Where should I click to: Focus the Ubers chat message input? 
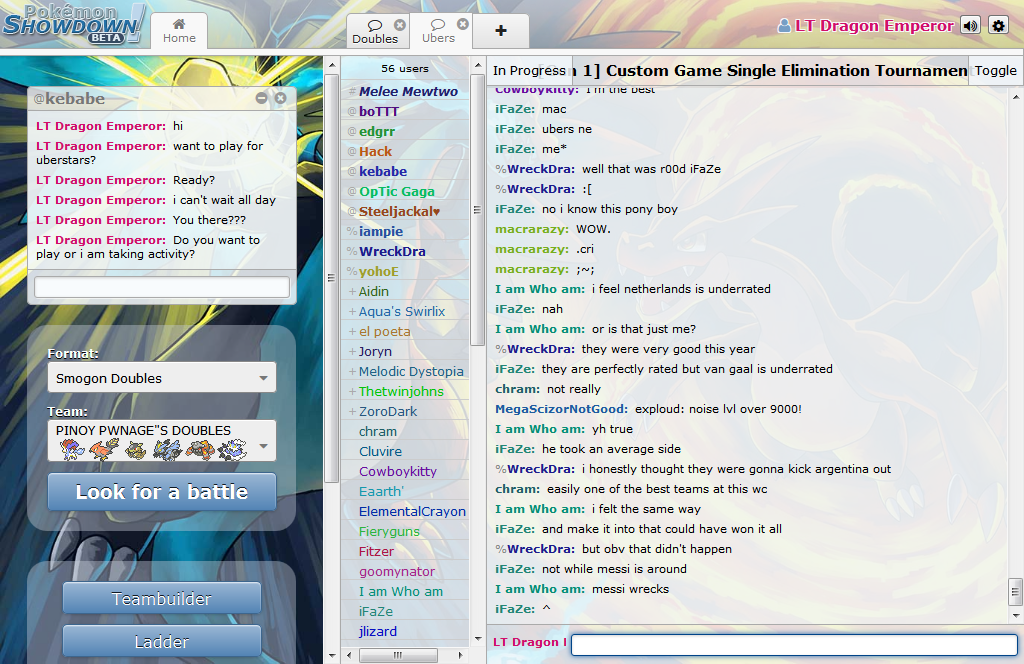pos(793,645)
